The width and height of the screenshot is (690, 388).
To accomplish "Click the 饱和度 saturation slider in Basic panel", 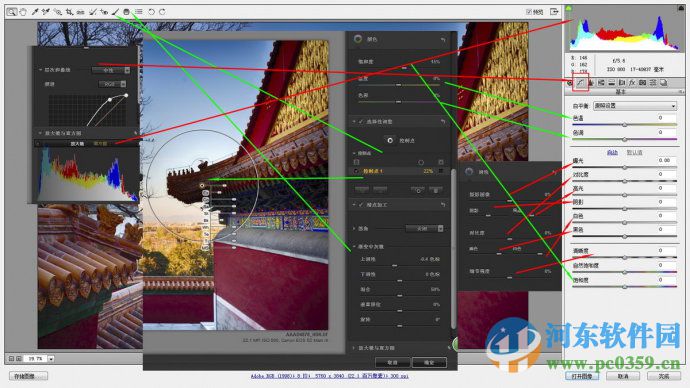I will [x=624, y=286].
